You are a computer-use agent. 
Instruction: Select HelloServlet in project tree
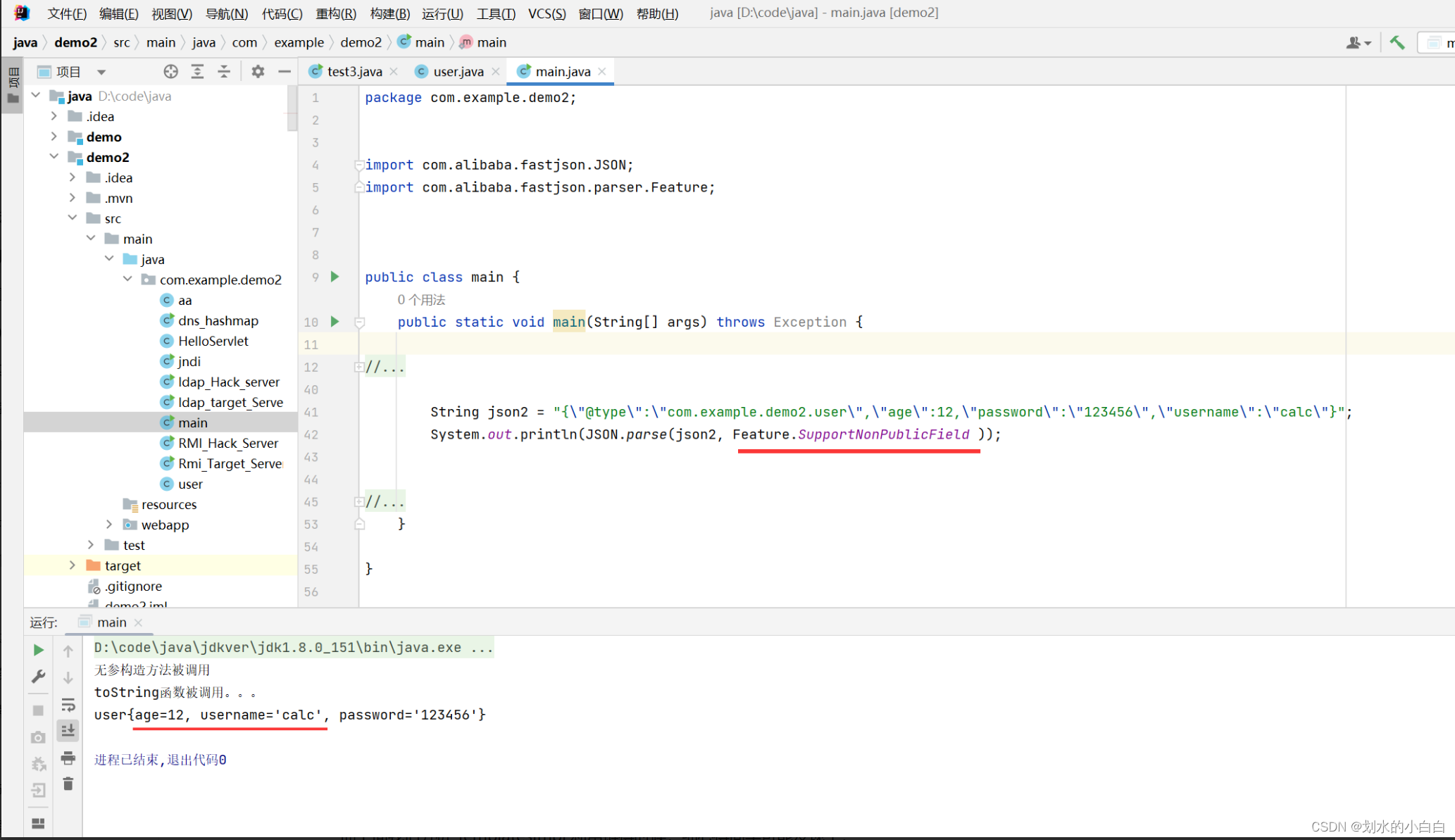tap(213, 341)
